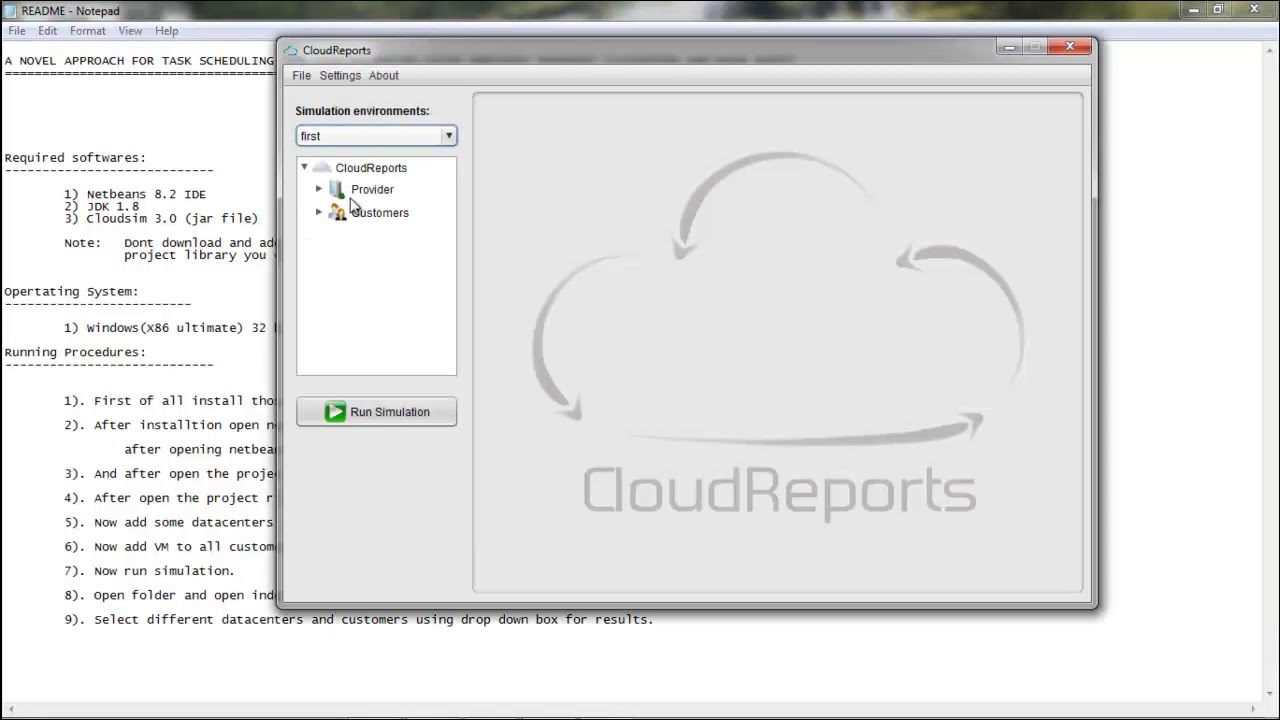Click "Required softwares:" text in Notepad

(75, 158)
